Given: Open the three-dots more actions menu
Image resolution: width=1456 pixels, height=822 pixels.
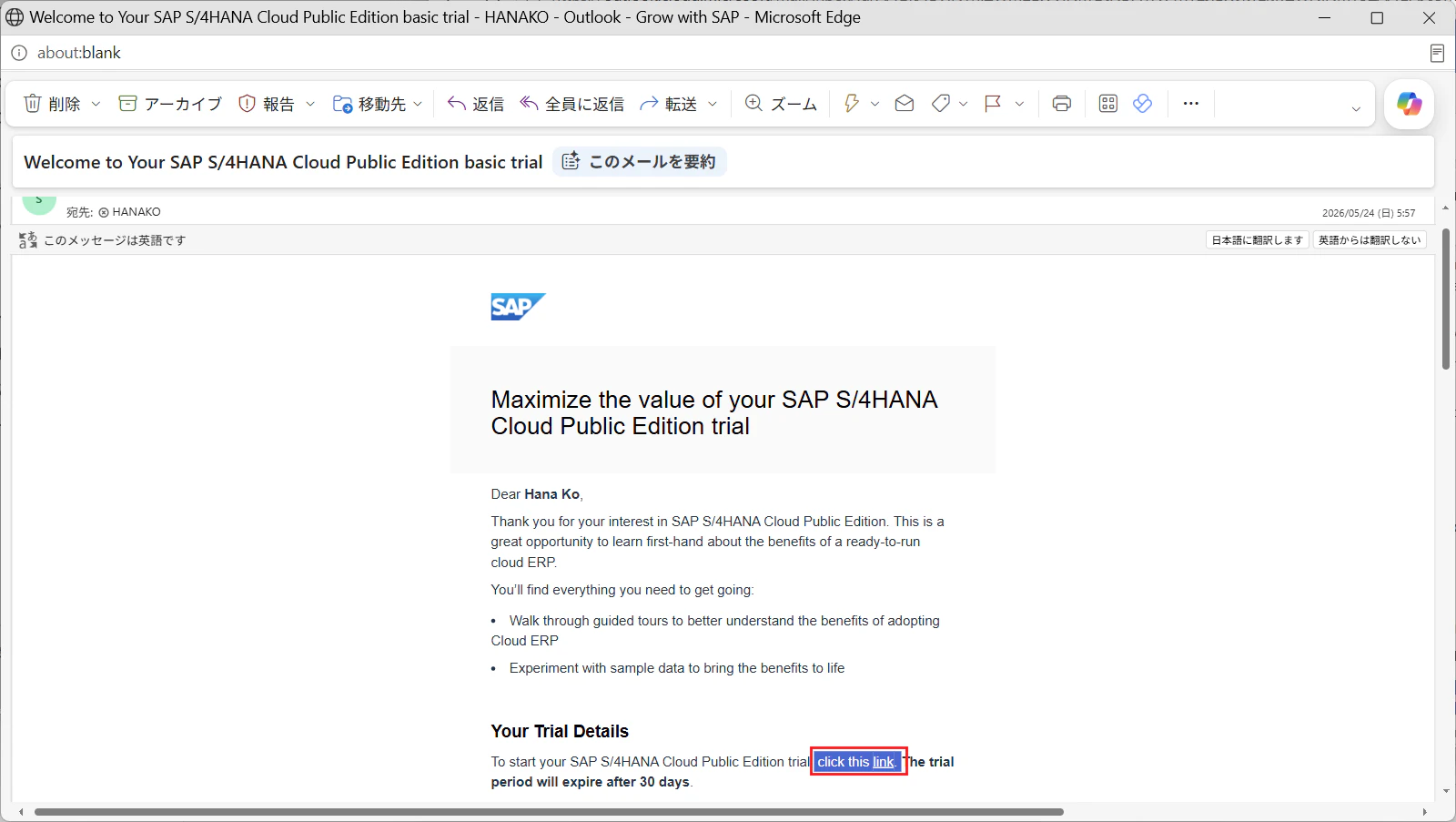Looking at the screenshot, I should tap(1191, 104).
